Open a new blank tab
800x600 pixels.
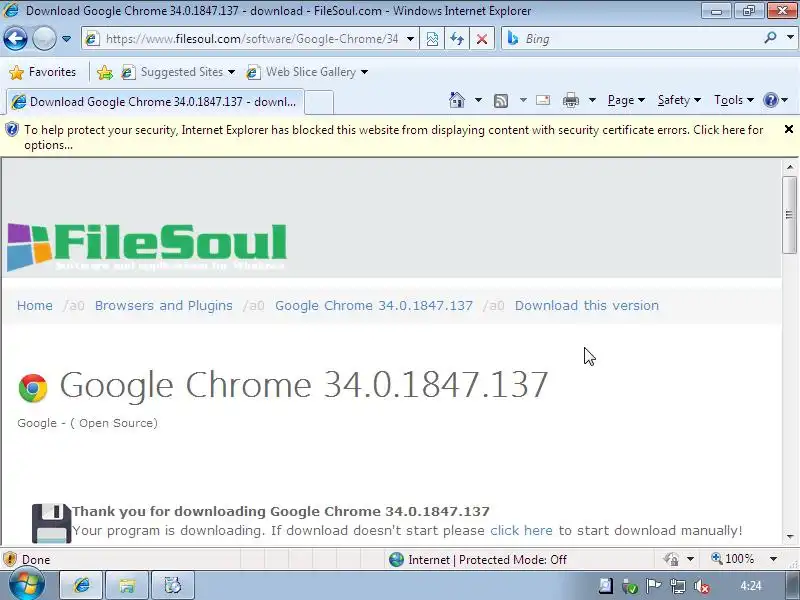click(x=319, y=102)
